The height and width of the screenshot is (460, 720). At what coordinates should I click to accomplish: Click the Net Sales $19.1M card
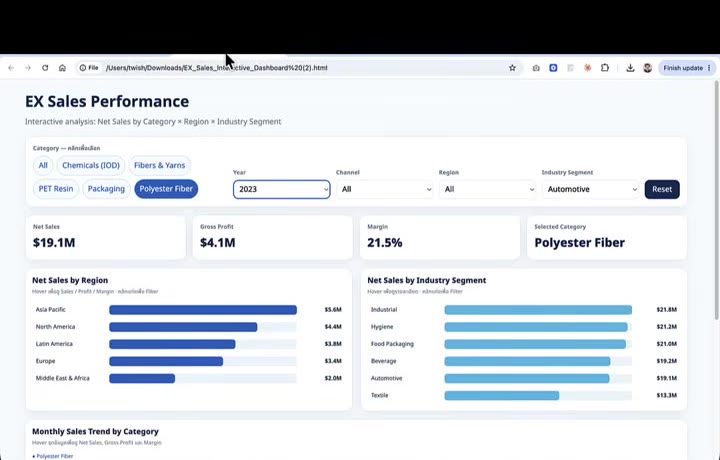106,237
